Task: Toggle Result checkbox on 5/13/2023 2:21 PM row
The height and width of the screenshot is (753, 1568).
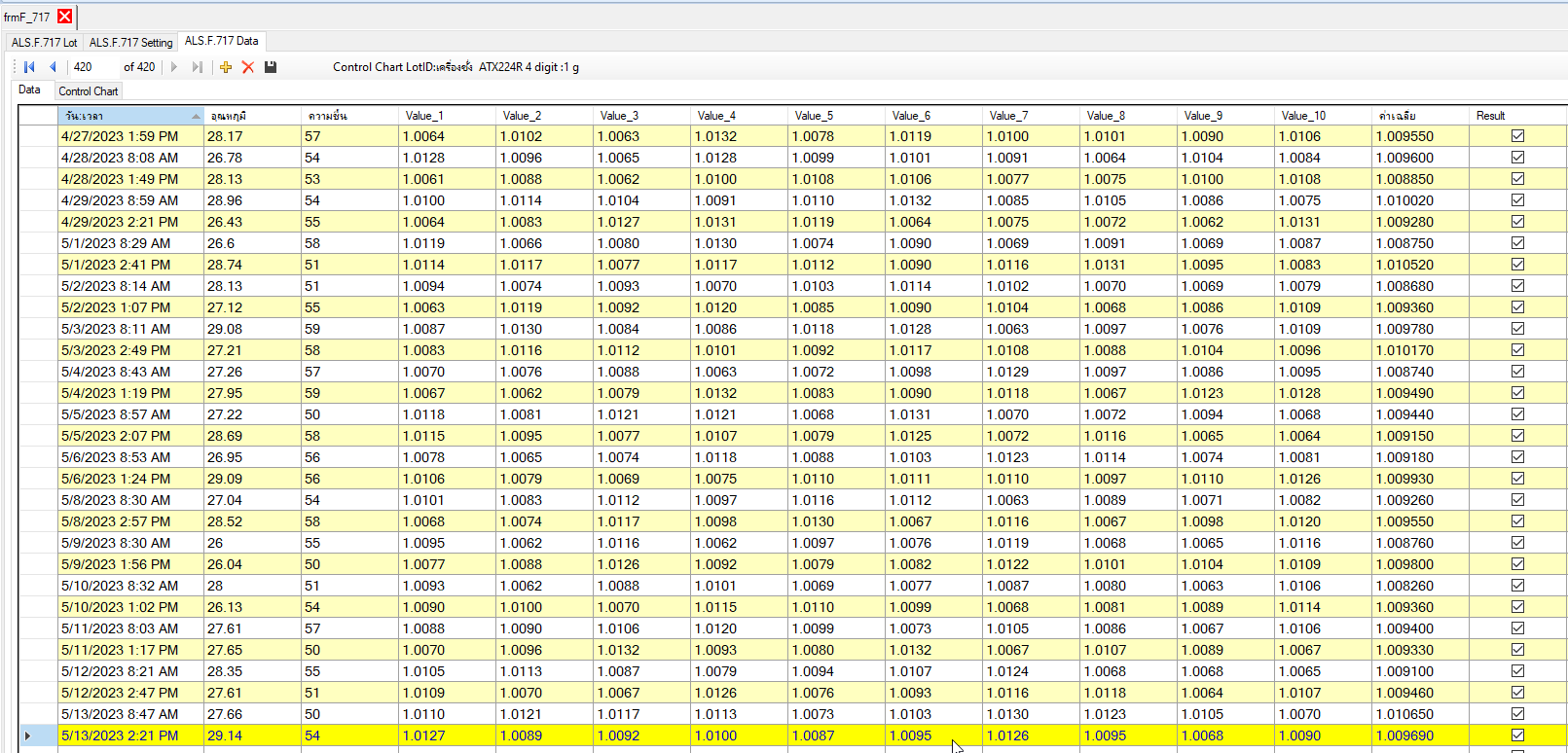Action: coord(1517,735)
